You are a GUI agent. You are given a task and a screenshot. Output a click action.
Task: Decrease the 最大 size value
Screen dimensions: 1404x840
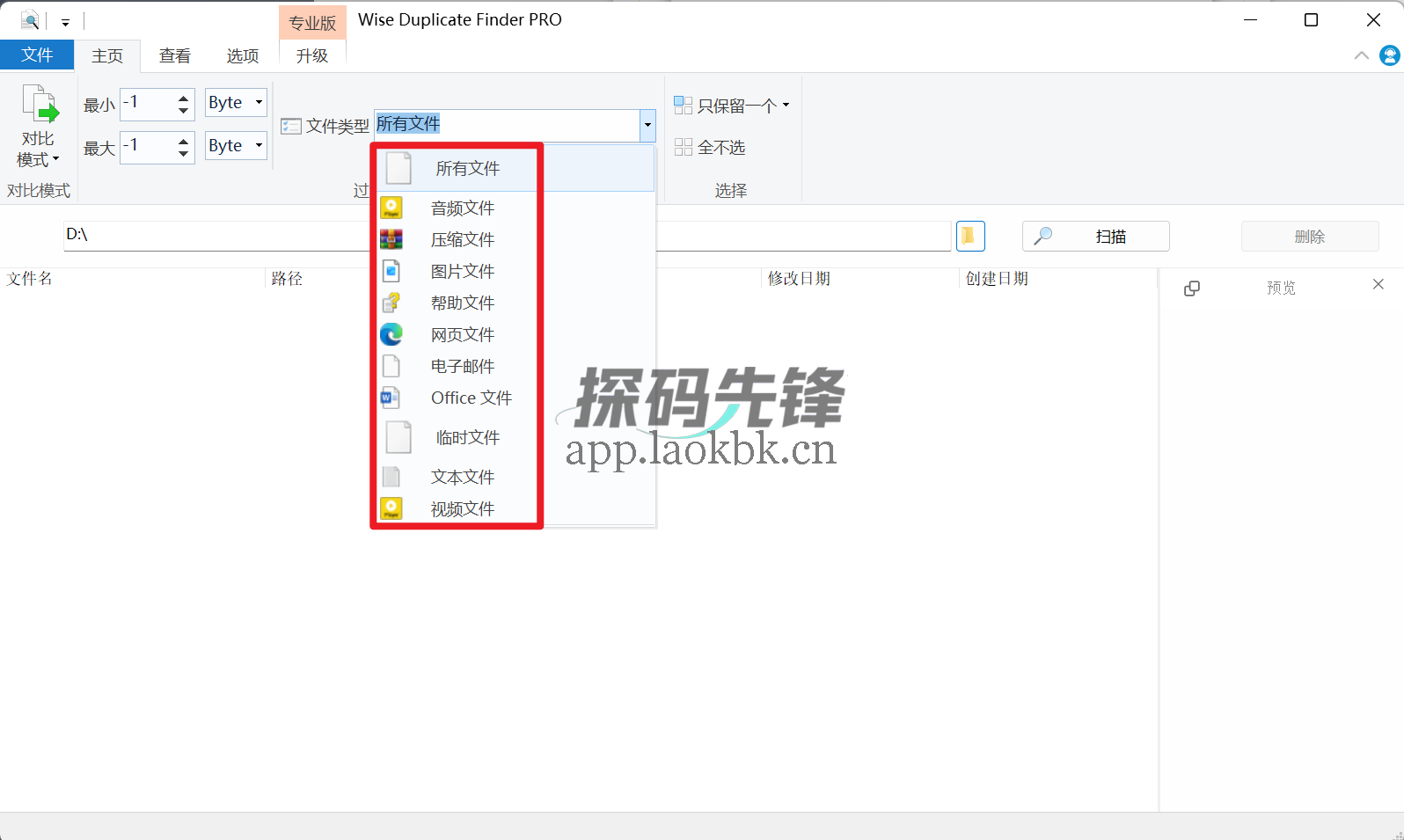183,153
